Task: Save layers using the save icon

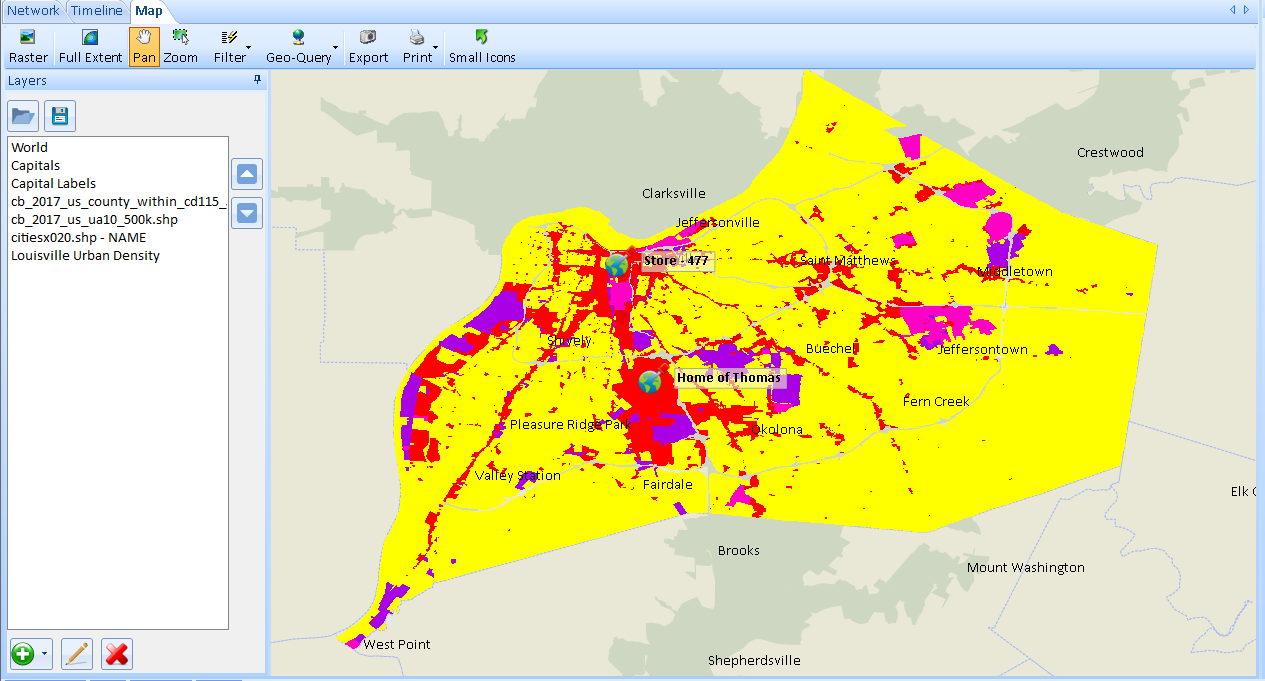Action: click(59, 115)
